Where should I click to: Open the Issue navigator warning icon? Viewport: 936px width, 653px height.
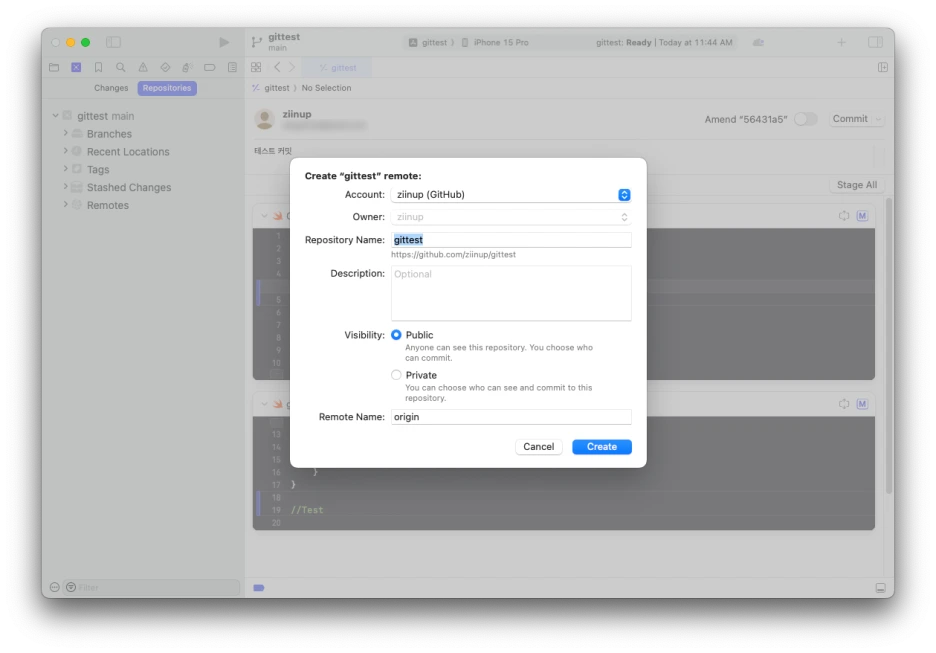pyautogui.click(x=143, y=67)
